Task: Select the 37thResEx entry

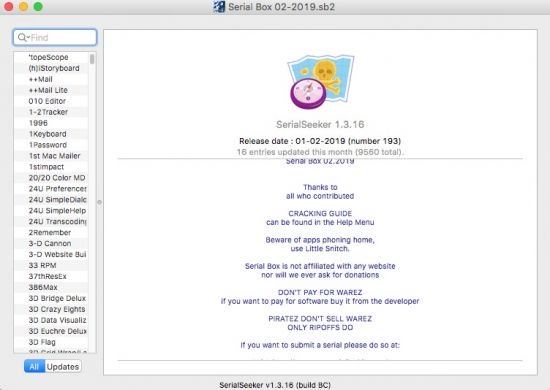Action: pyautogui.click(x=51, y=276)
